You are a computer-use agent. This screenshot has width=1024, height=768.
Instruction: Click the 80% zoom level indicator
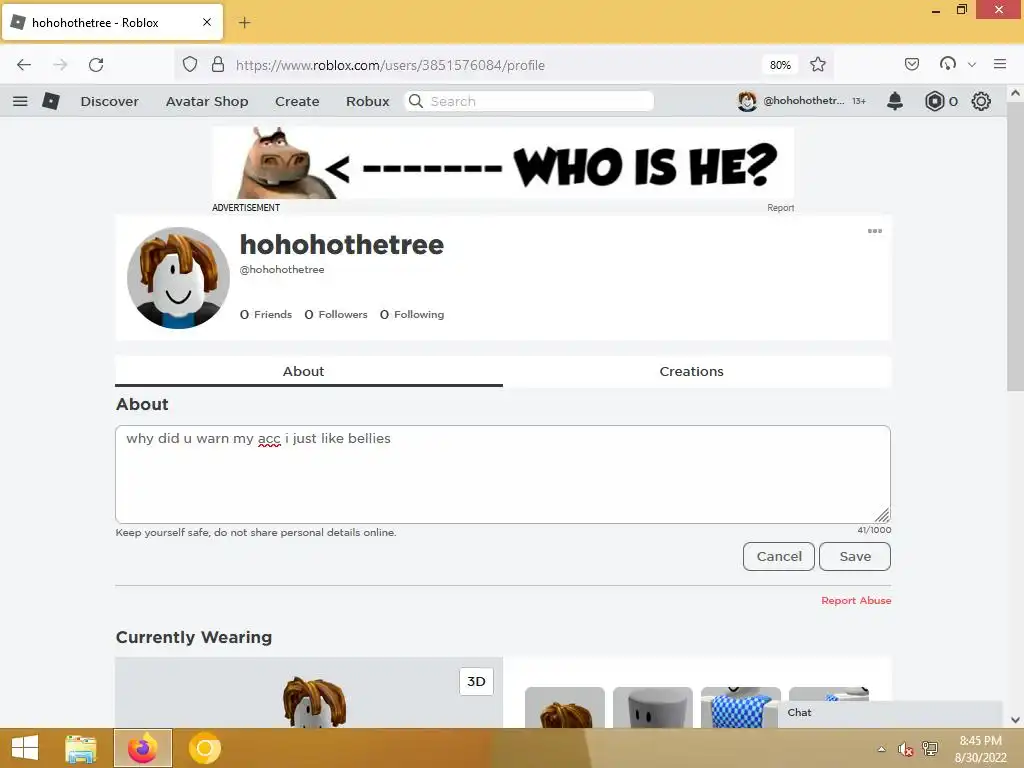[x=780, y=65]
